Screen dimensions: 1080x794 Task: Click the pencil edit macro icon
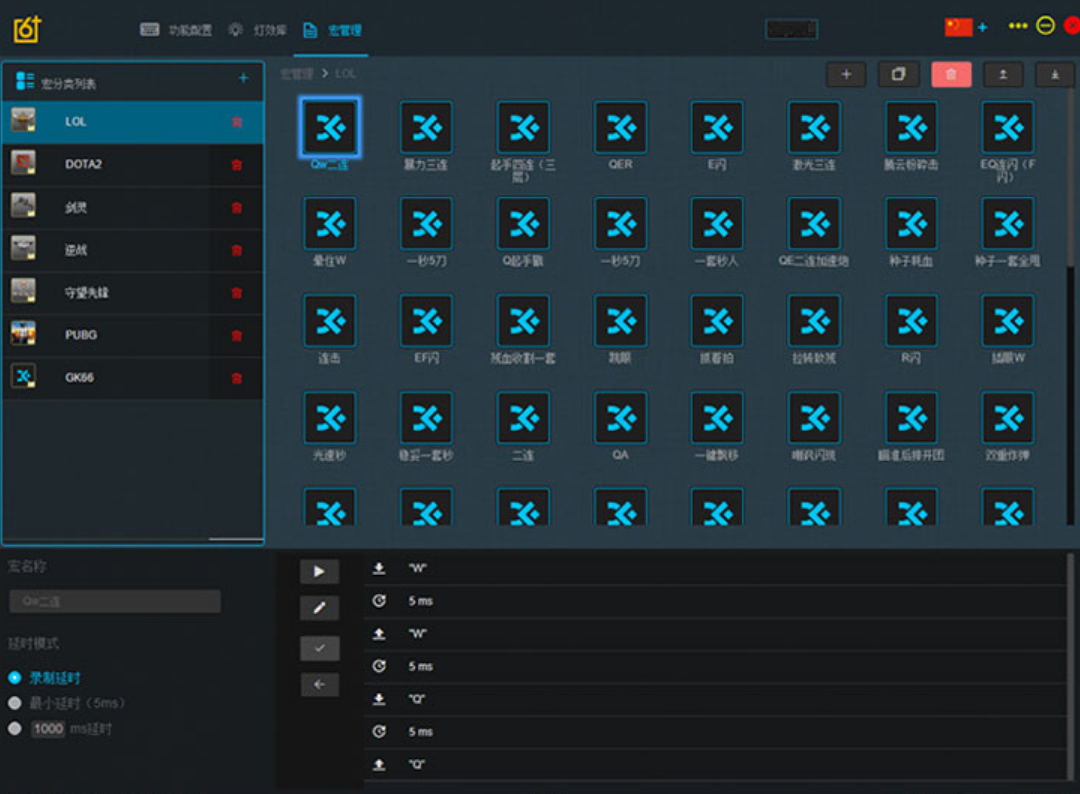pyautogui.click(x=319, y=608)
